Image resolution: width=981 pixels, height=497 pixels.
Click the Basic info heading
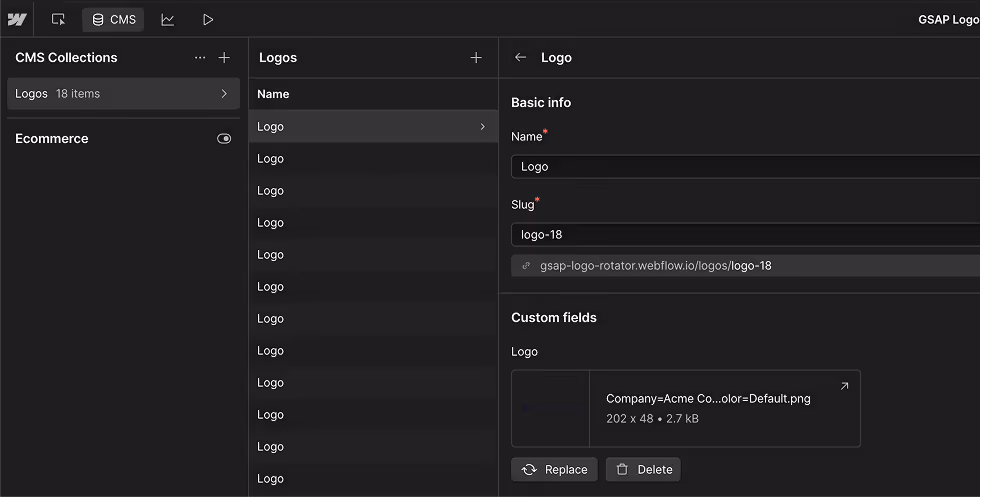tap(541, 103)
